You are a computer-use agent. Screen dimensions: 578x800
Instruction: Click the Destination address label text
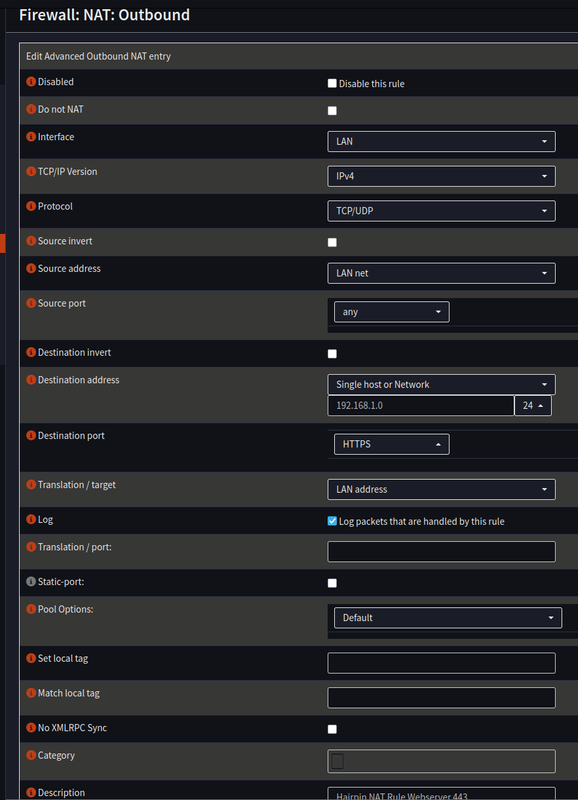(79, 380)
